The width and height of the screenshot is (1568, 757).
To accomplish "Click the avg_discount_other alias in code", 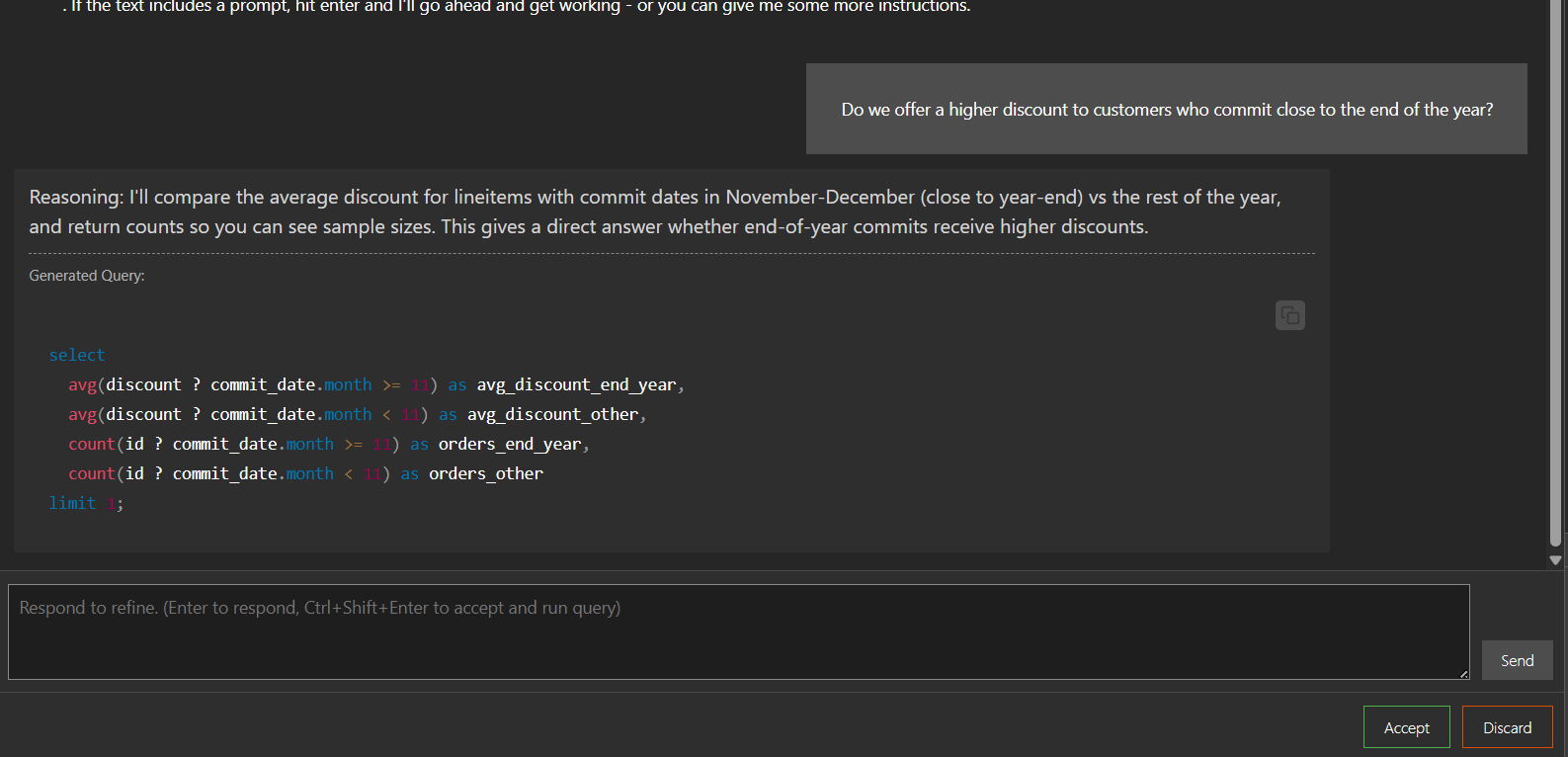I will click(x=552, y=414).
